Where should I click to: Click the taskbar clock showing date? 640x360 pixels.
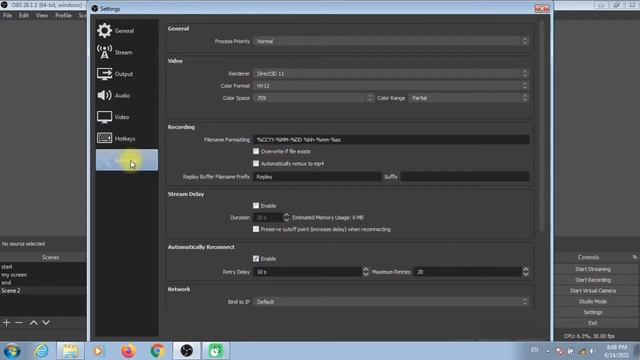pos(616,351)
